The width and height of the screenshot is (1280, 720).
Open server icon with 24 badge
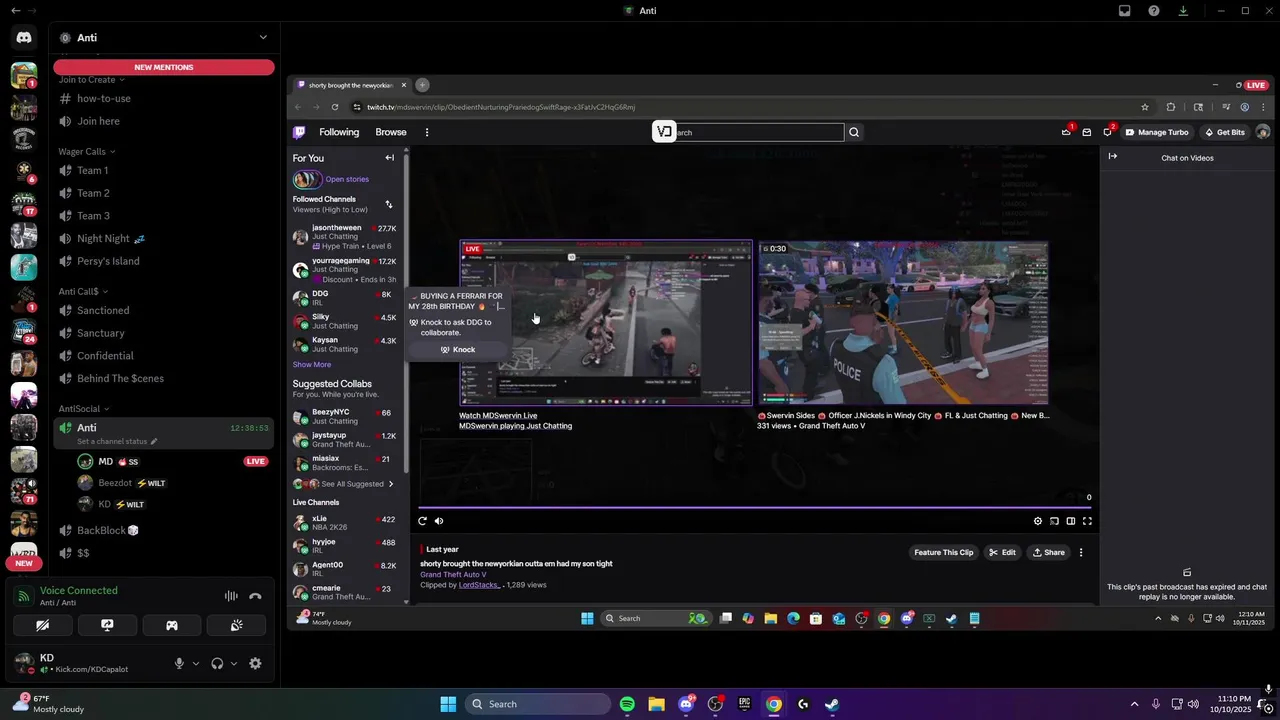[24, 332]
